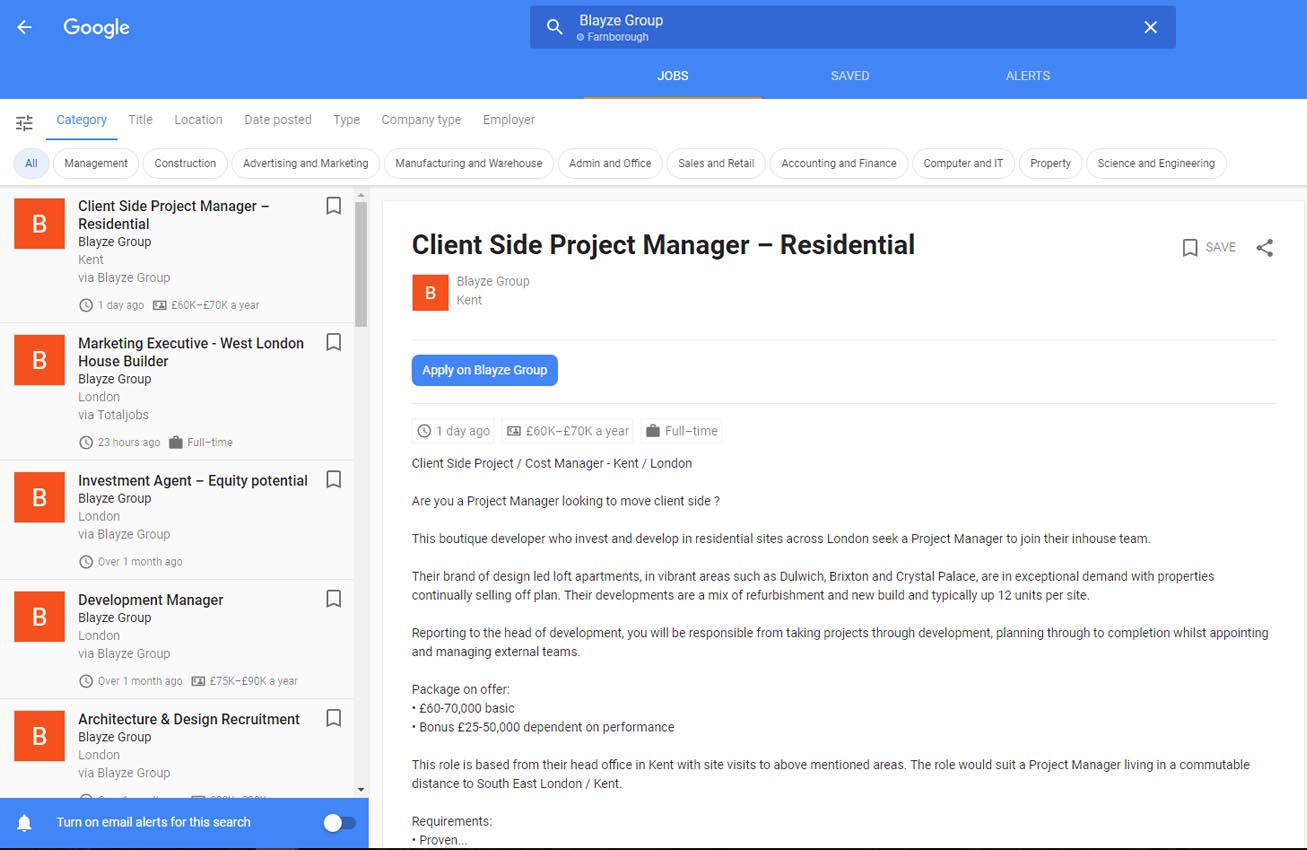This screenshot has width=1307, height=850.
Task: Go back with the left arrow icon
Action: [x=24, y=28]
